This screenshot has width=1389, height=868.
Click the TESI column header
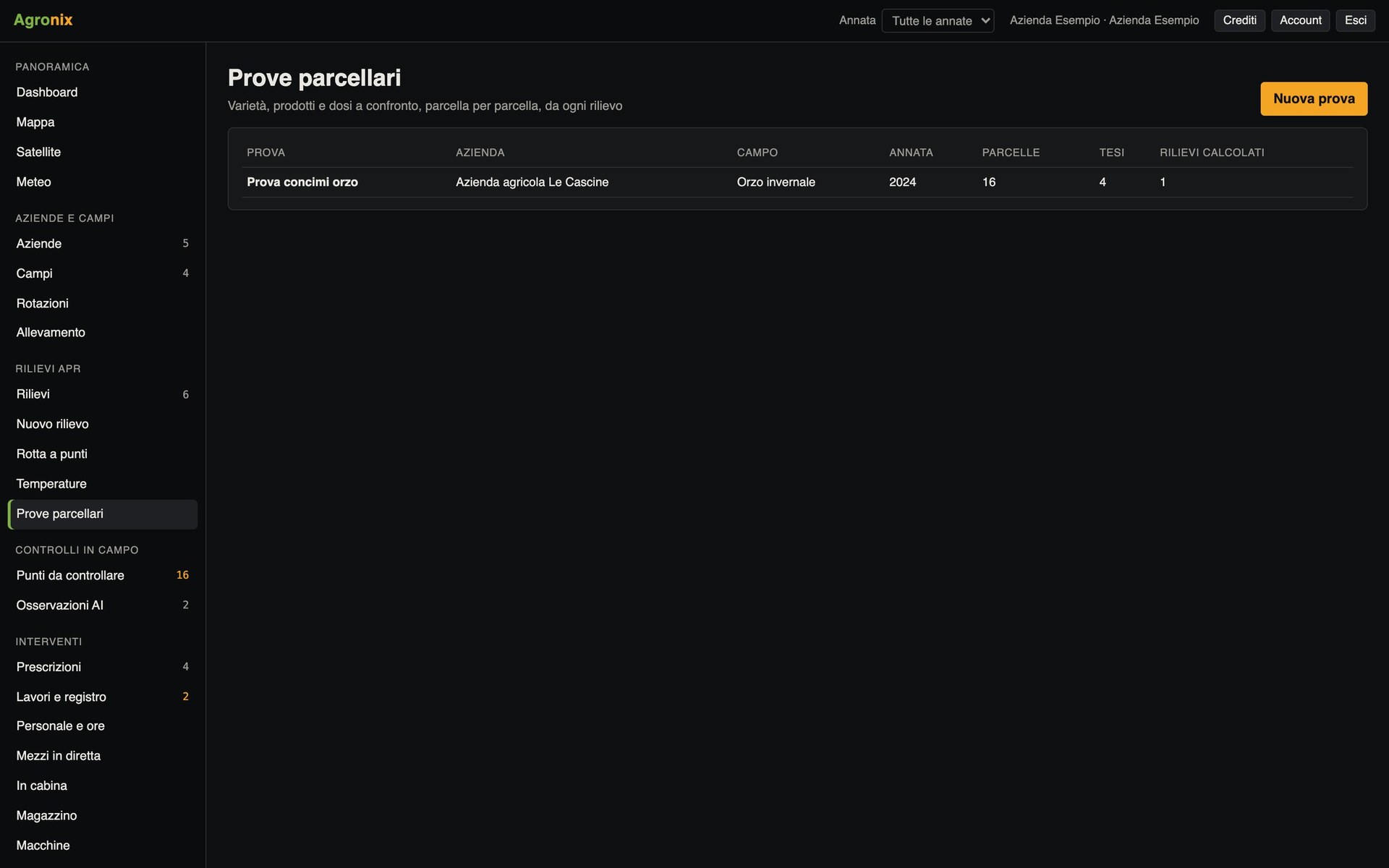(1111, 153)
